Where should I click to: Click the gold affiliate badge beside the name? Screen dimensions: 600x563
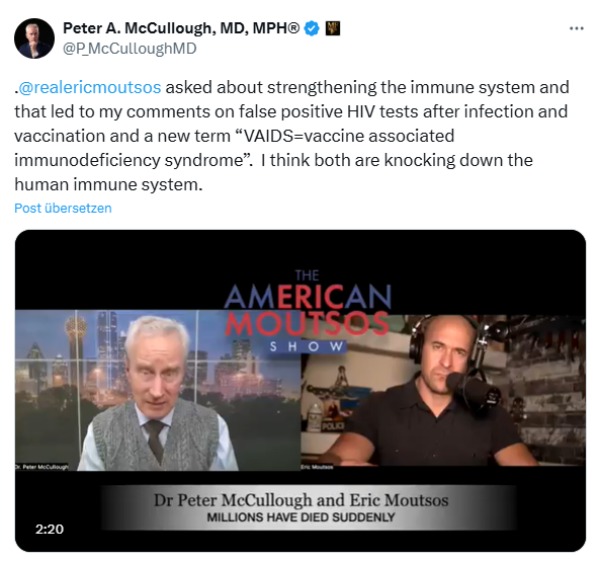[333, 28]
